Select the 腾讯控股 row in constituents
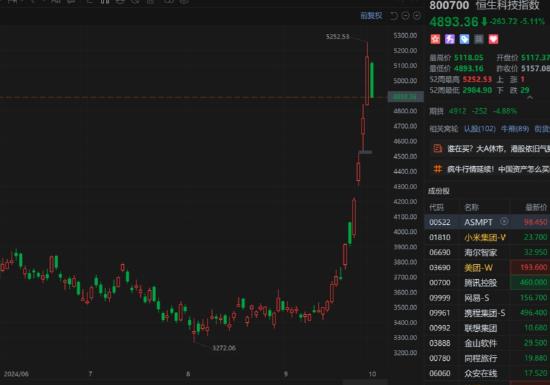This screenshot has width=550, height=385. (x=487, y=283)
